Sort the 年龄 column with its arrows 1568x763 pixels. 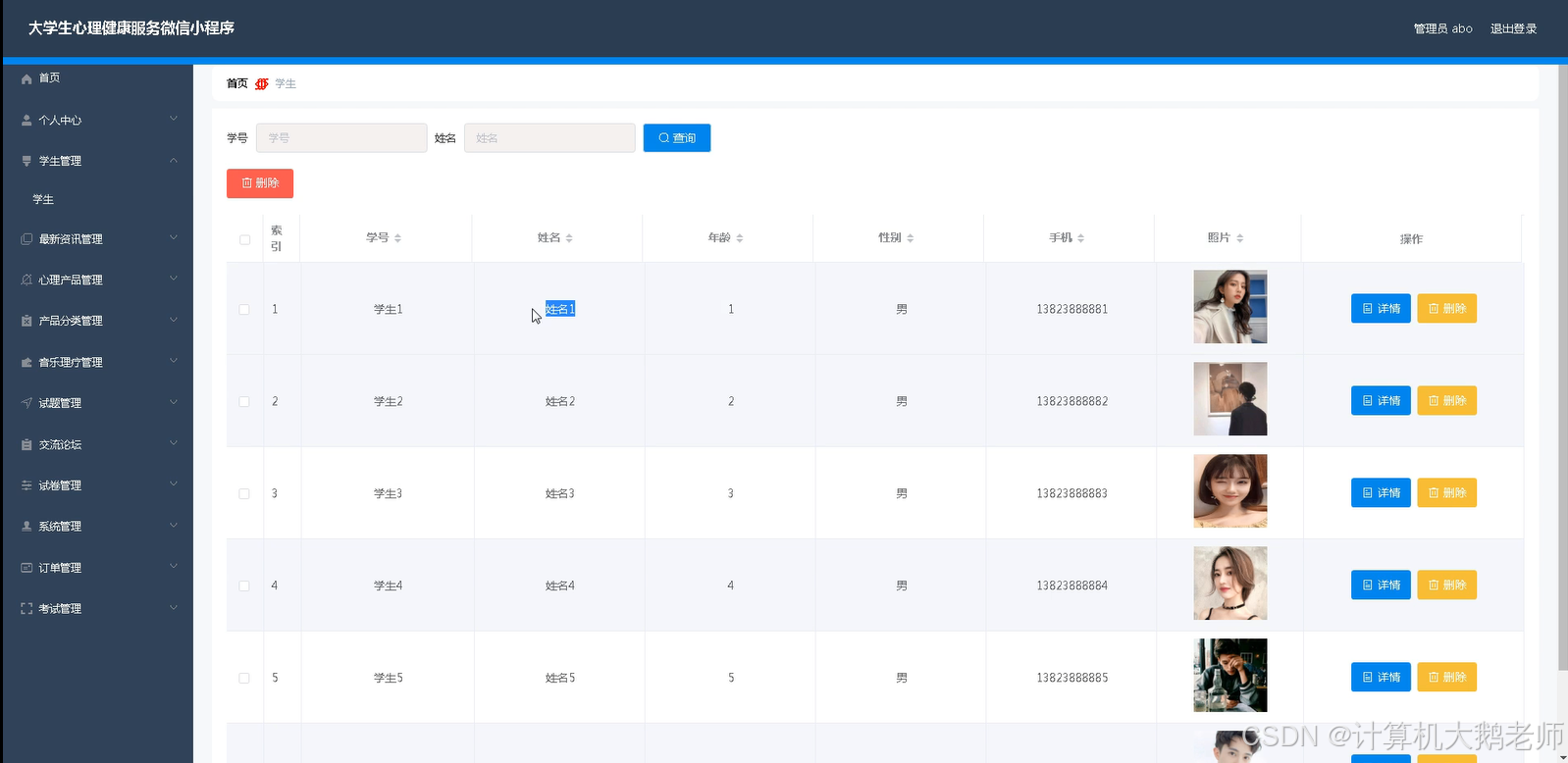(740, 238)
